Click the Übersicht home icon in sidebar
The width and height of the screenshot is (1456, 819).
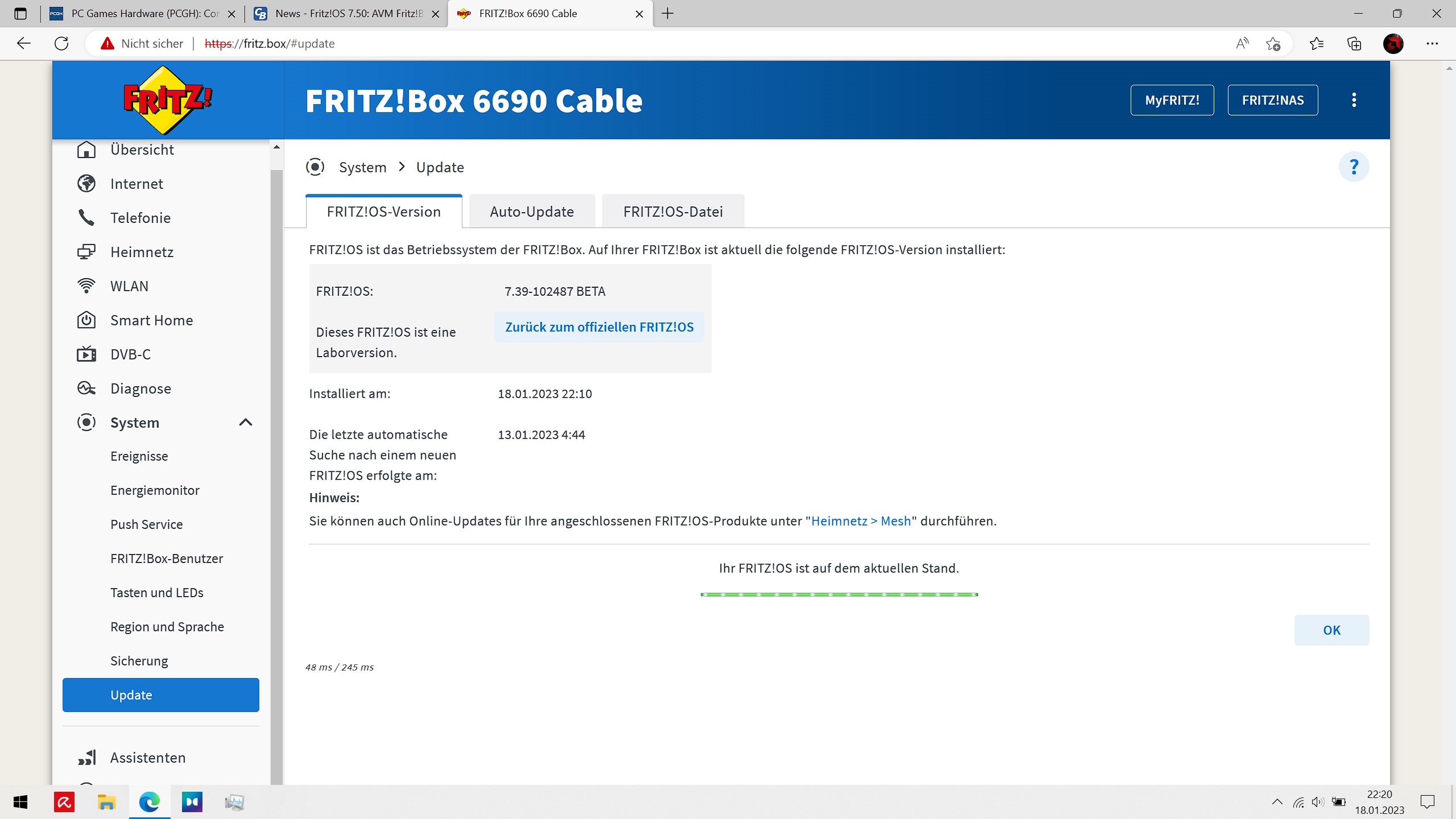tap(86, 150)
